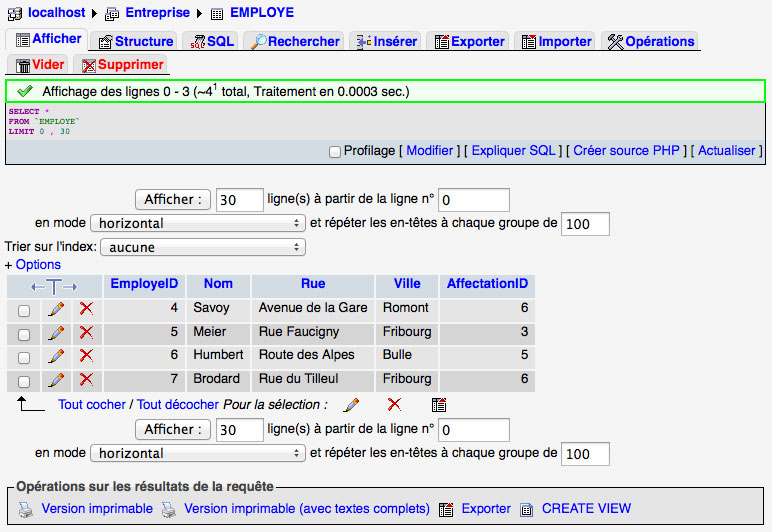Image resolution: width=772 pixels, height=532 pixels.
Task: Open the Opérations tab
Action: click(650, 41)
